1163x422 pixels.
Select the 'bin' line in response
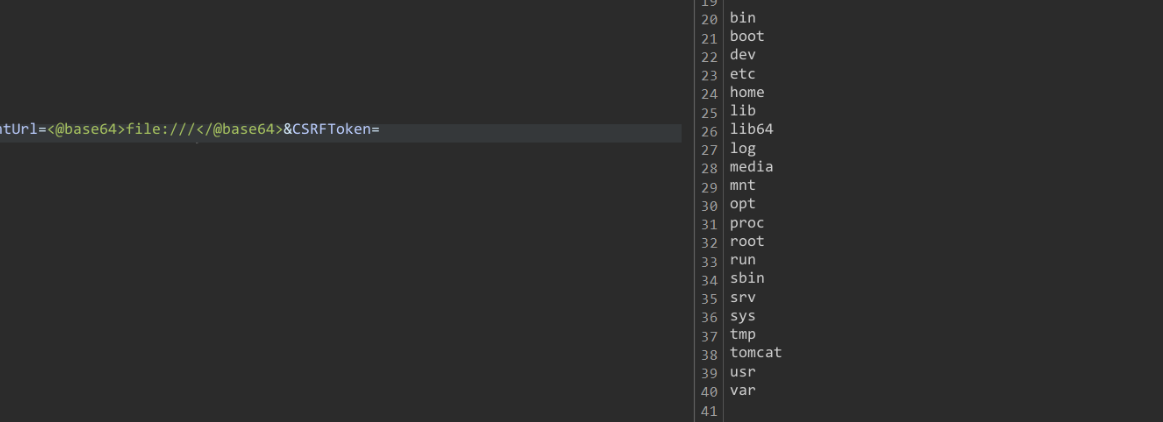coord(743,18)
